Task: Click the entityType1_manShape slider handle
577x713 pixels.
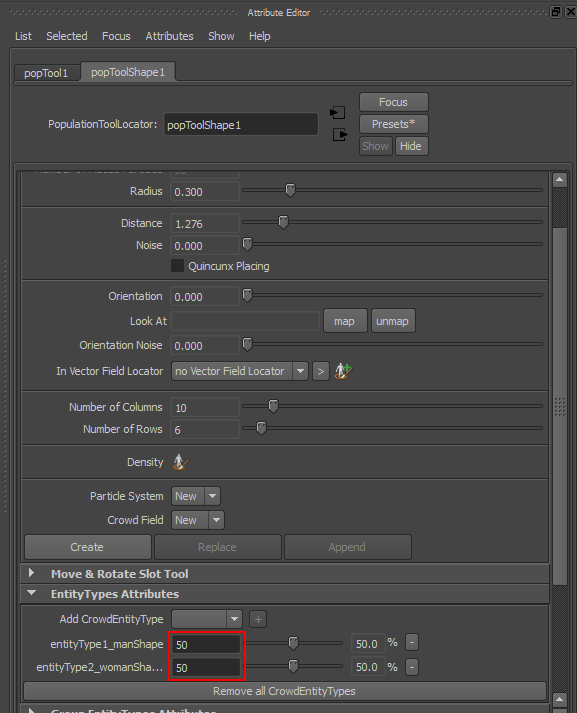Action: 293,643
